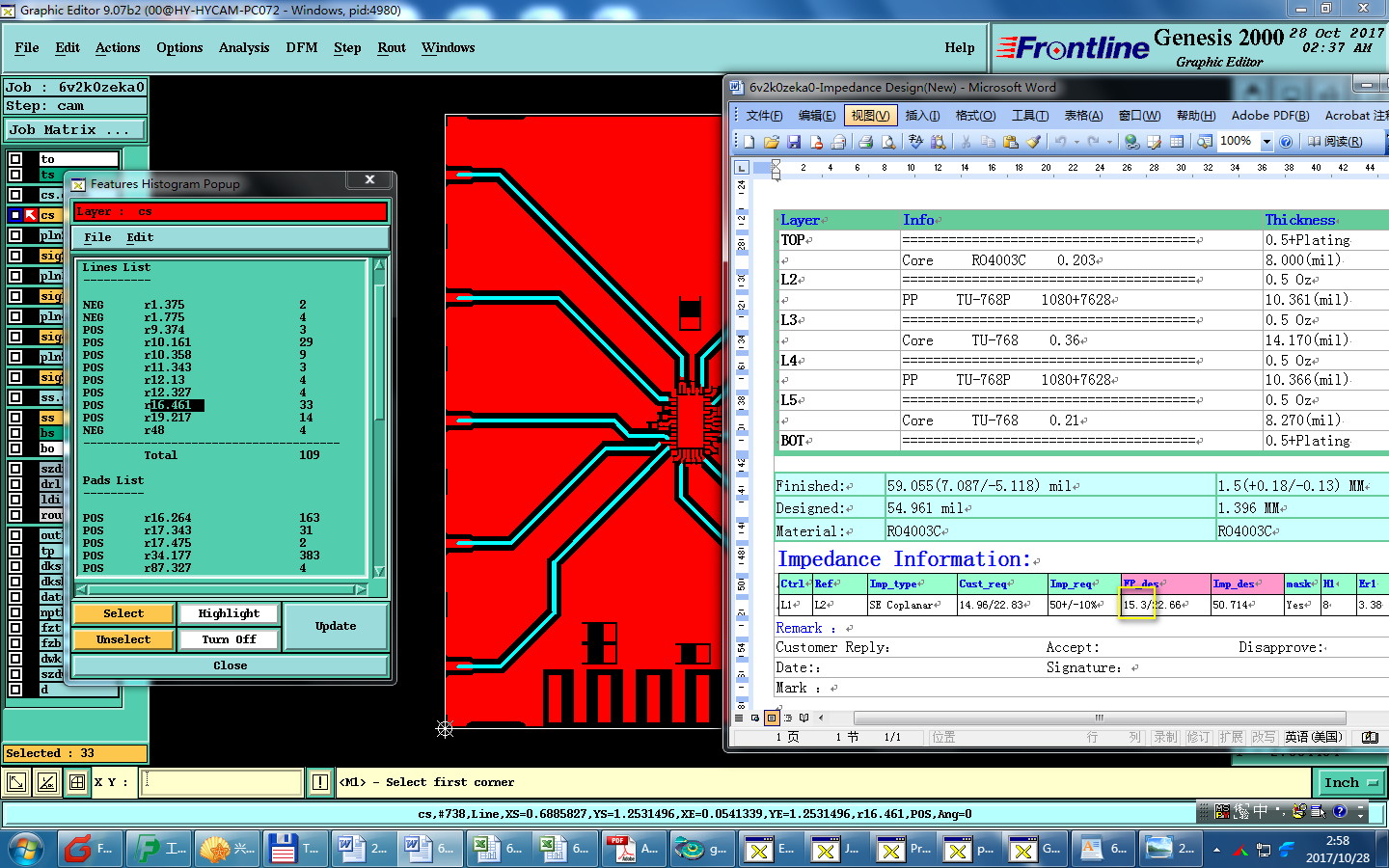This screenshot has width=1389, height=868.
Task: Click the Cut scissors icon in Word
Action: [965, 142]
